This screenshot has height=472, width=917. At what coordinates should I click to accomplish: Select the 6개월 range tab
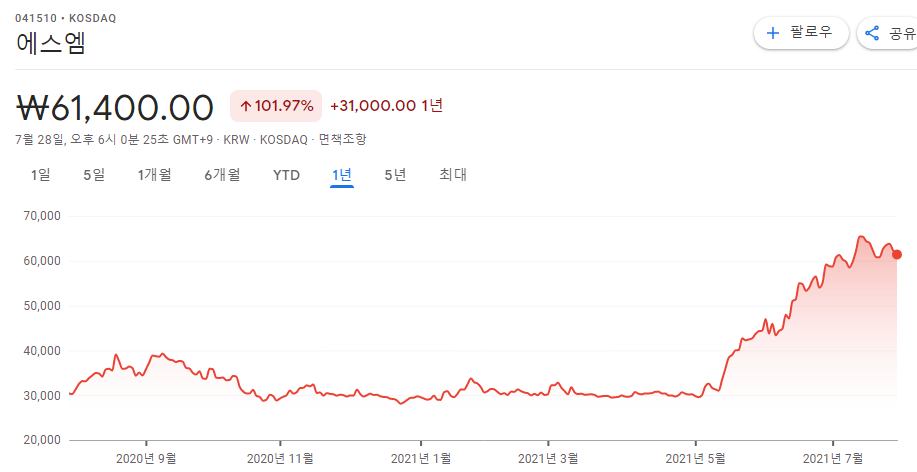[x=222, y=175]
